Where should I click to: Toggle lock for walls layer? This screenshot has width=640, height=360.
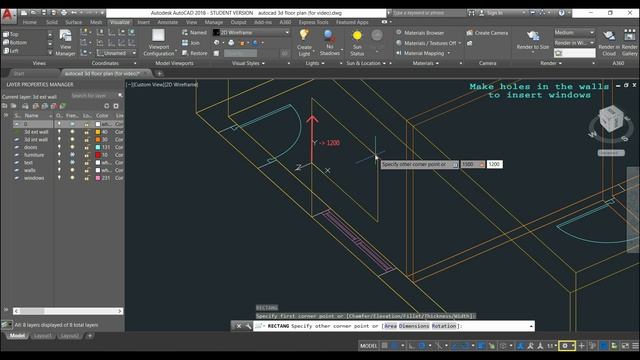tap(87, 170)
